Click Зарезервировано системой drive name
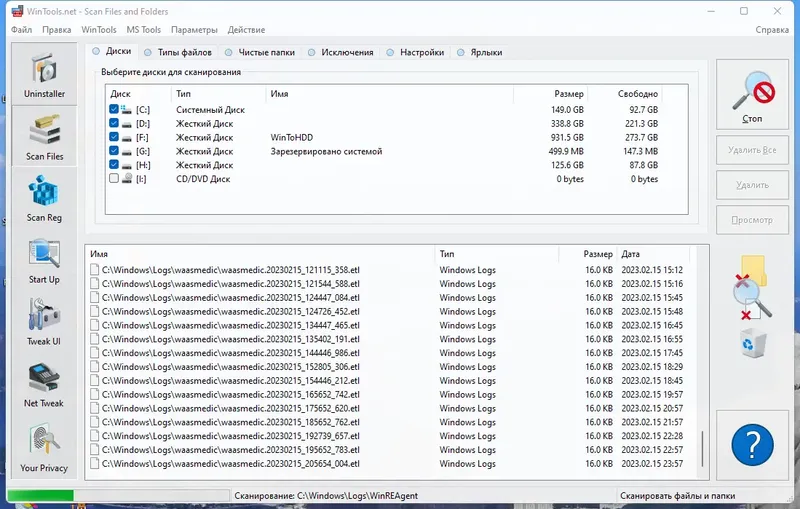 click(x=326, y=151)
